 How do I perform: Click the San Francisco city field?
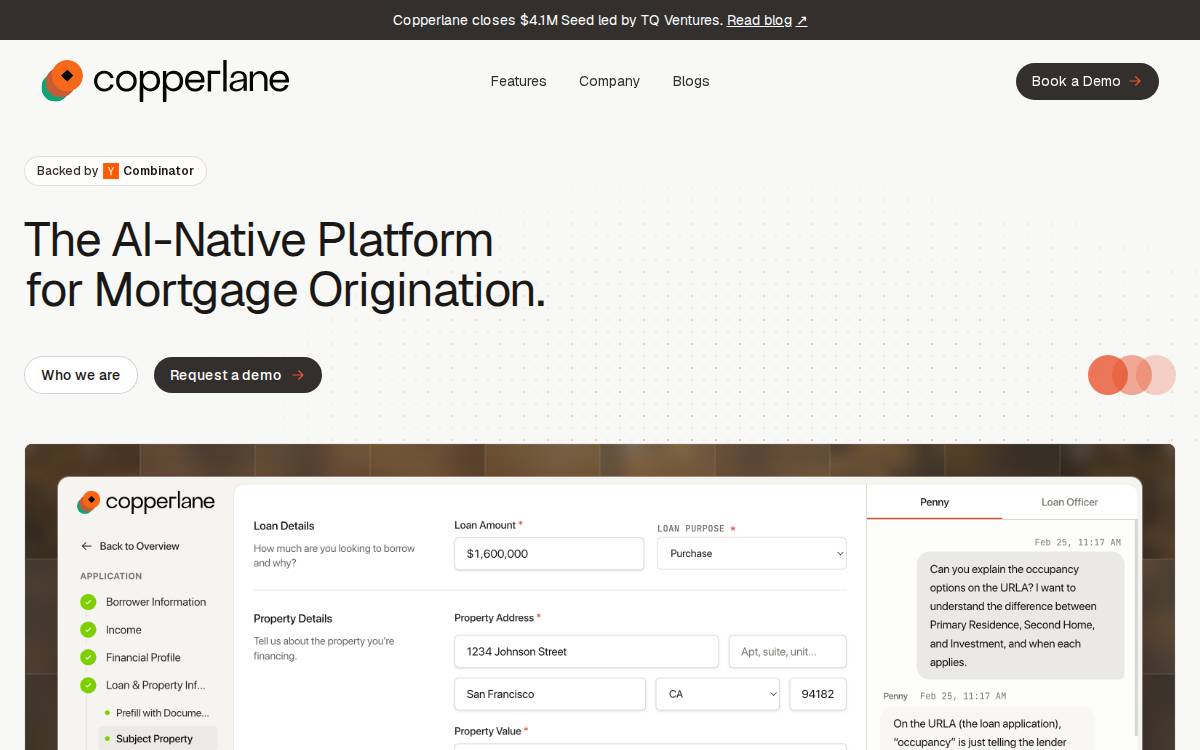tap(550, 694)
